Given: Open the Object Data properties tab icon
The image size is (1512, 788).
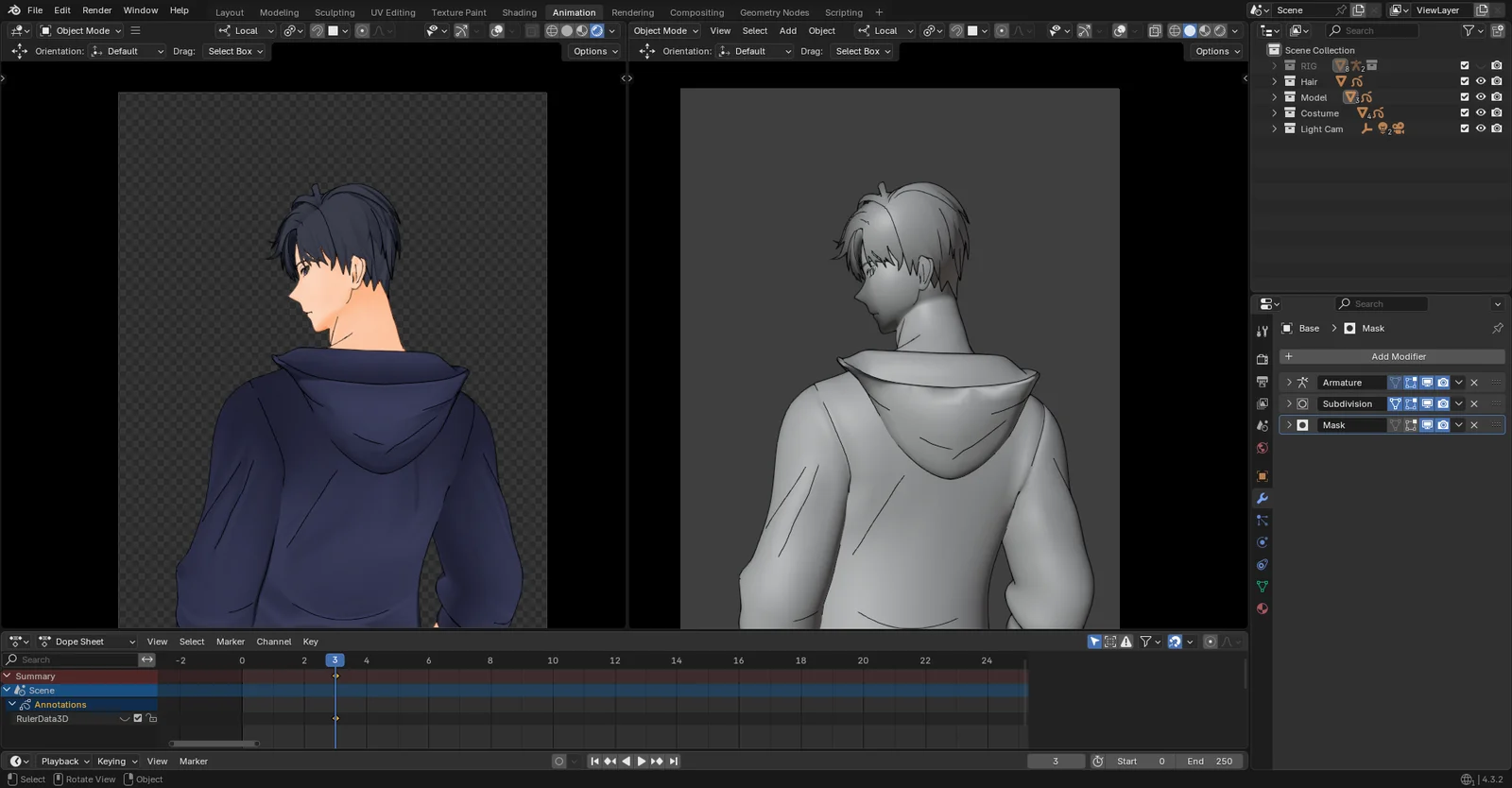Looking at the screenshot, I should click(x=1262, y=587).
